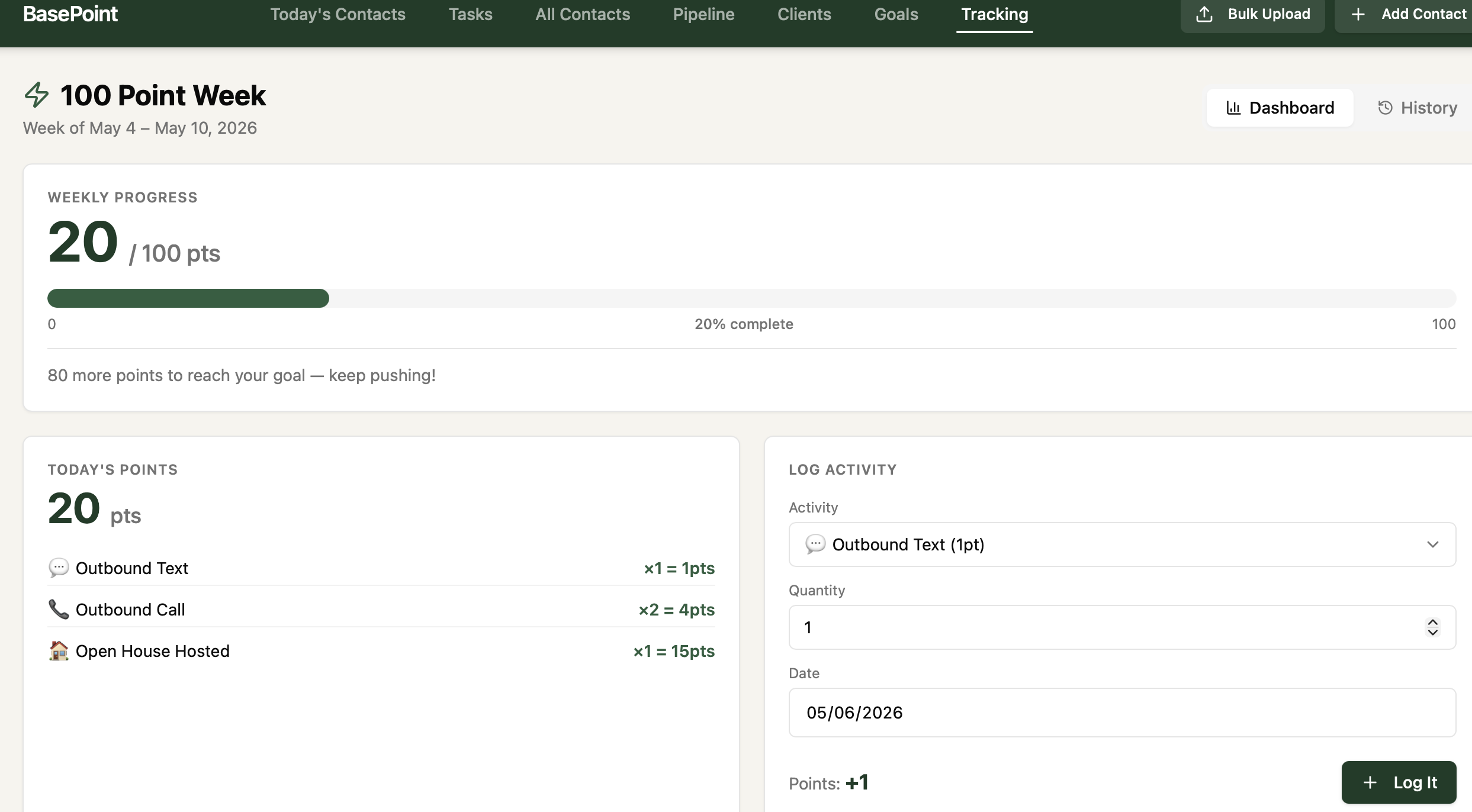Click the Outbound Call phone icon

coord(59,609)
